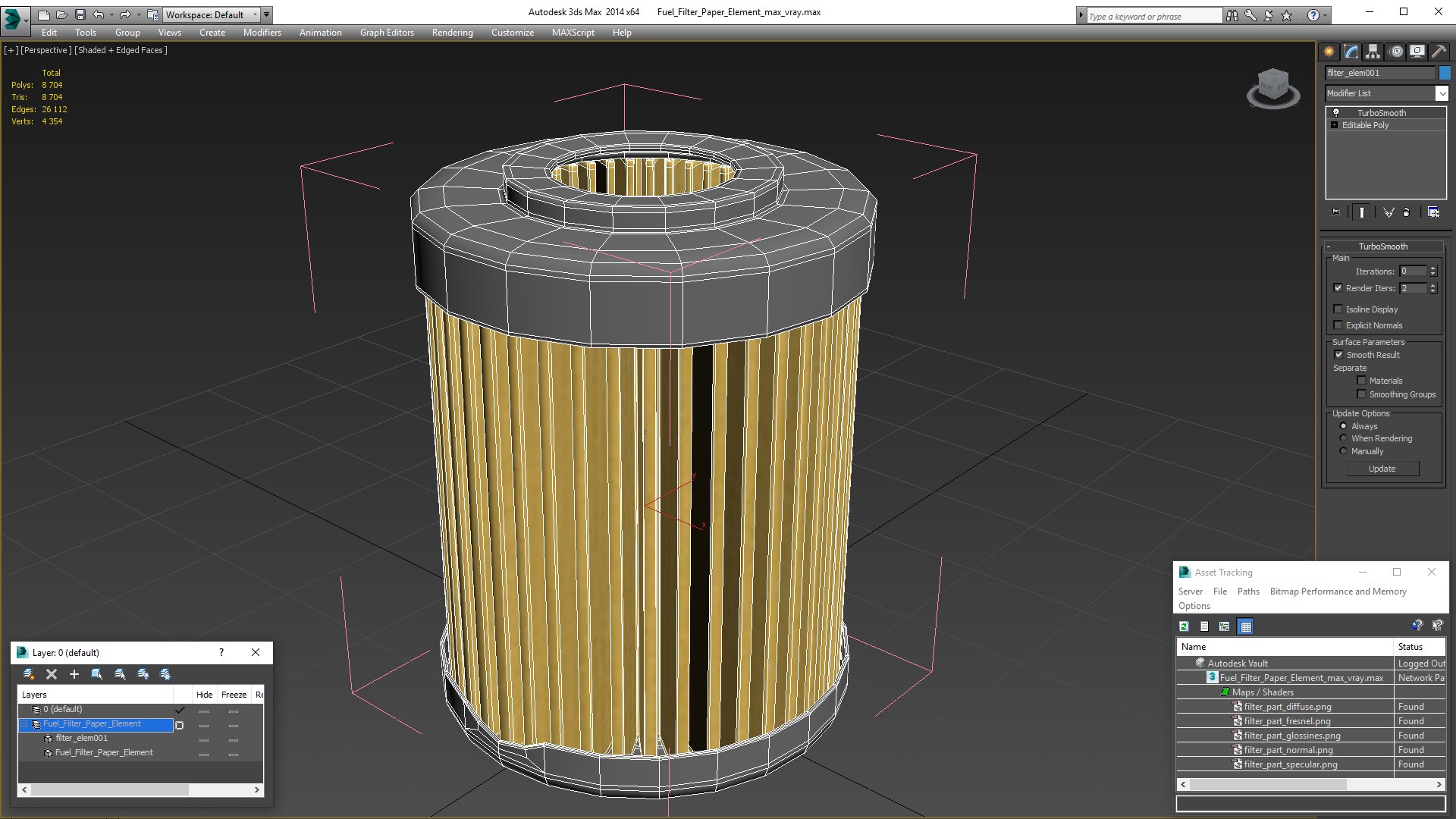Click Remove modifier from stack icon
This screenshot has height=819, width=1456.
[1406, 212]
